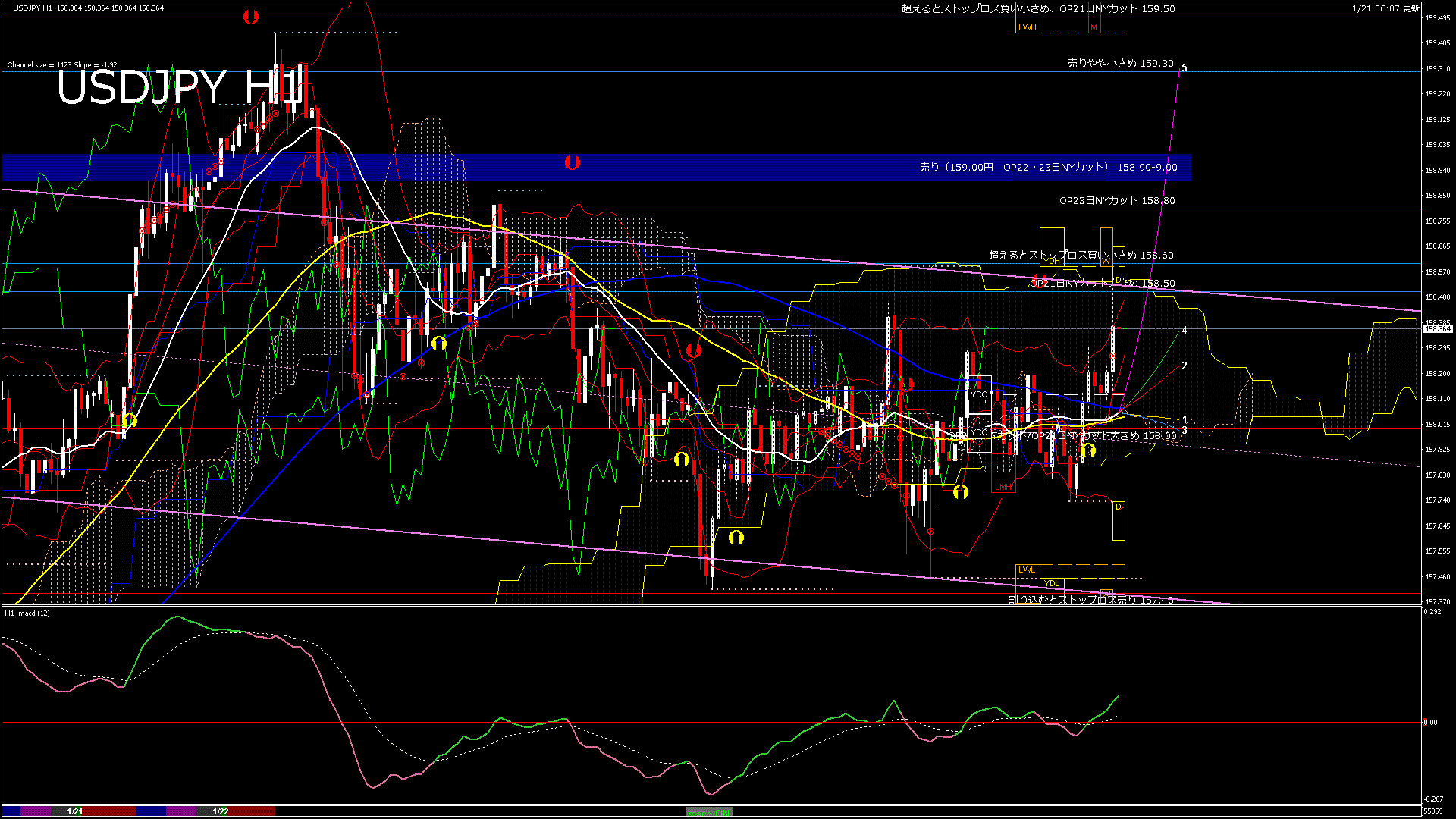Toggle the macd ON button
The width and height of the screenshot is (1456, 819).
[709, 812]
